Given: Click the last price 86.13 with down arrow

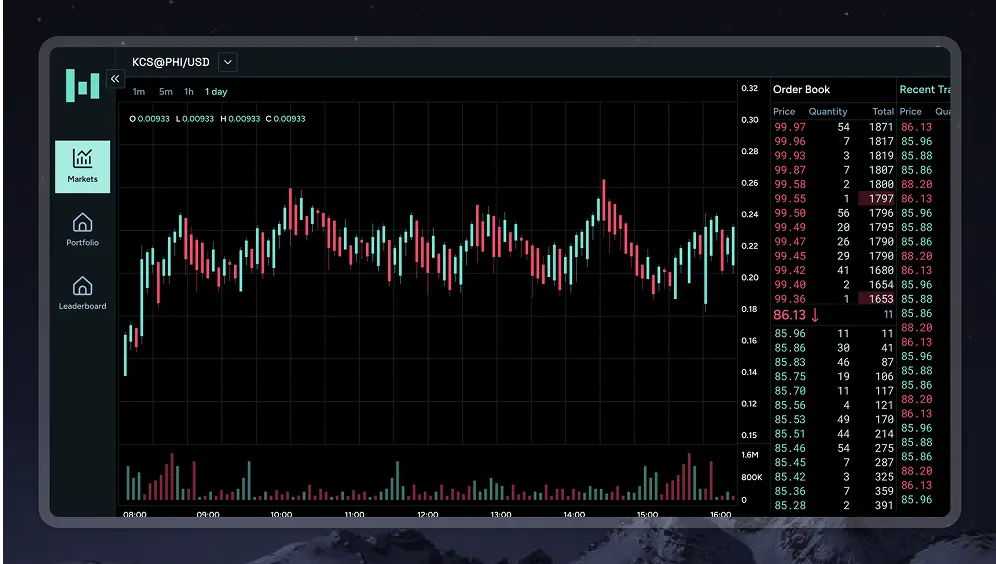Looking at the screenshot, I should tap(796, 315).
